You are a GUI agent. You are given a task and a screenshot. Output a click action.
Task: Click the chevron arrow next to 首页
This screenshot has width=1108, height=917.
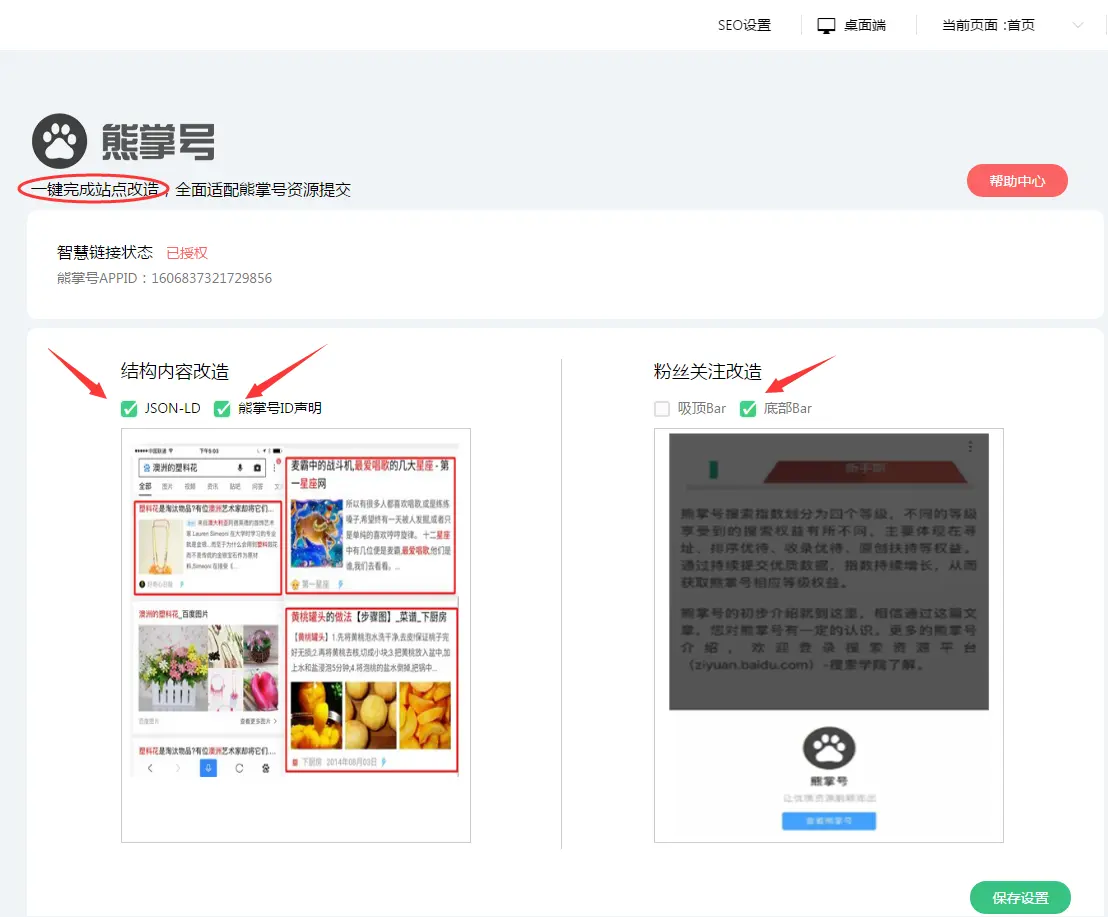tap(1078, 25)
